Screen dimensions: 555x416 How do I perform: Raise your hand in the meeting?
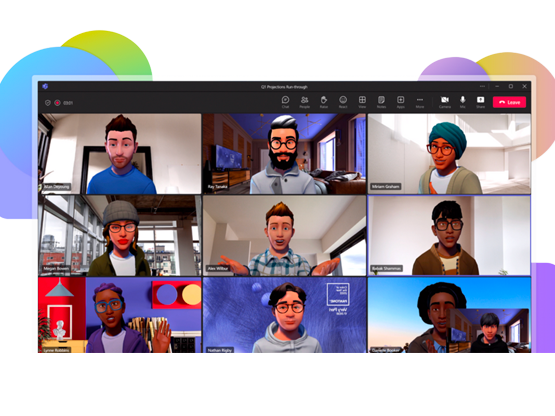[324, 102]
